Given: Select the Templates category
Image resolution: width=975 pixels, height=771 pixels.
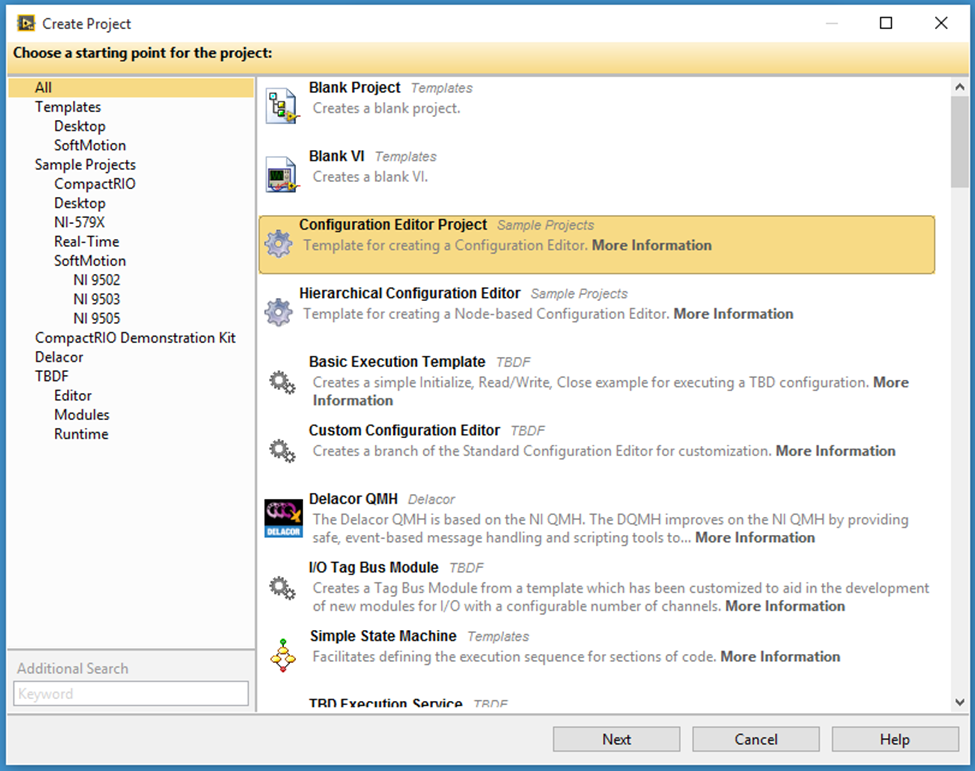Looking at the screenshot, I should pos(68,107).
